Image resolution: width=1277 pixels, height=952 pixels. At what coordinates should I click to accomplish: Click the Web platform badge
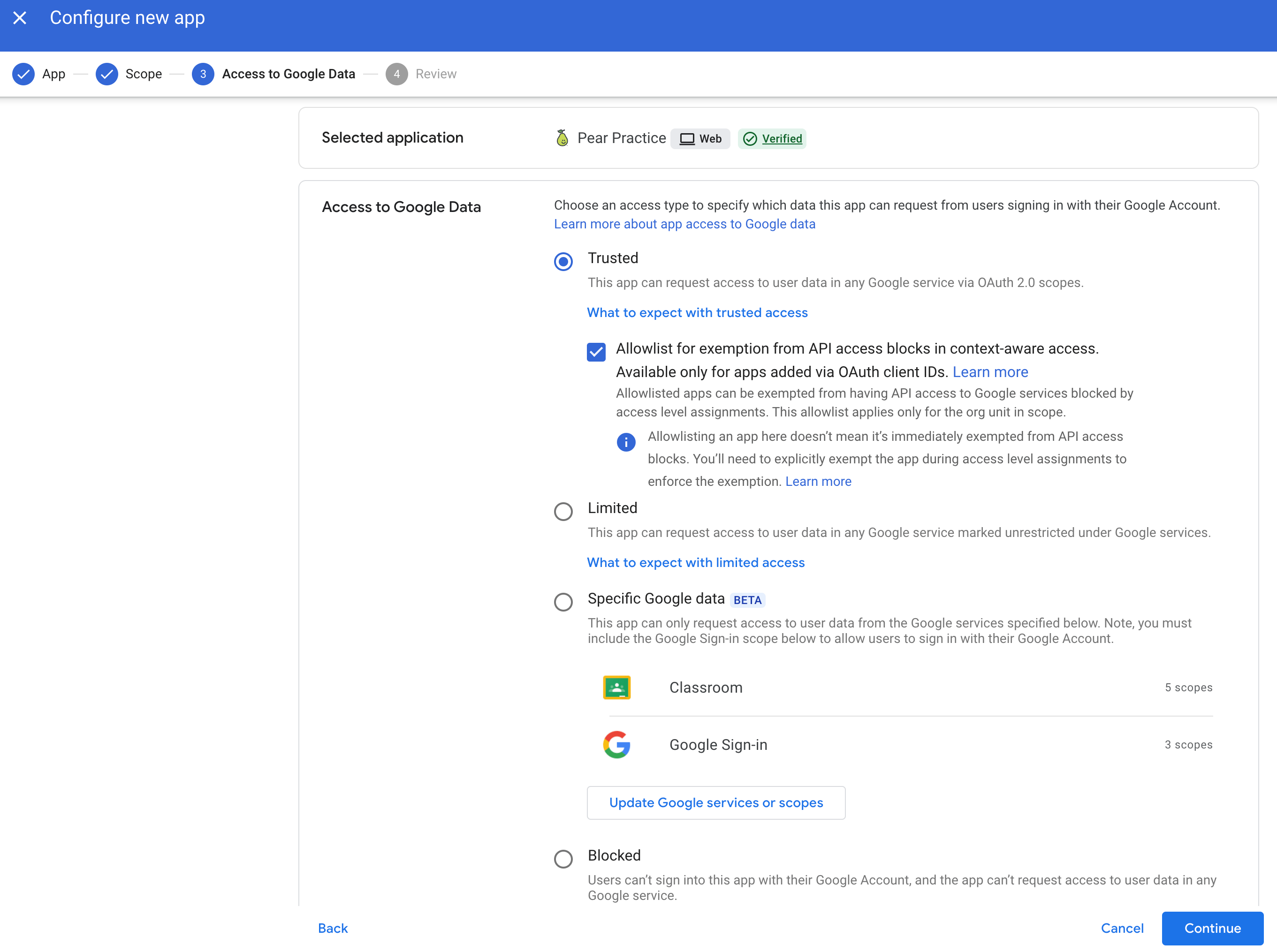[x=700, y=139]
